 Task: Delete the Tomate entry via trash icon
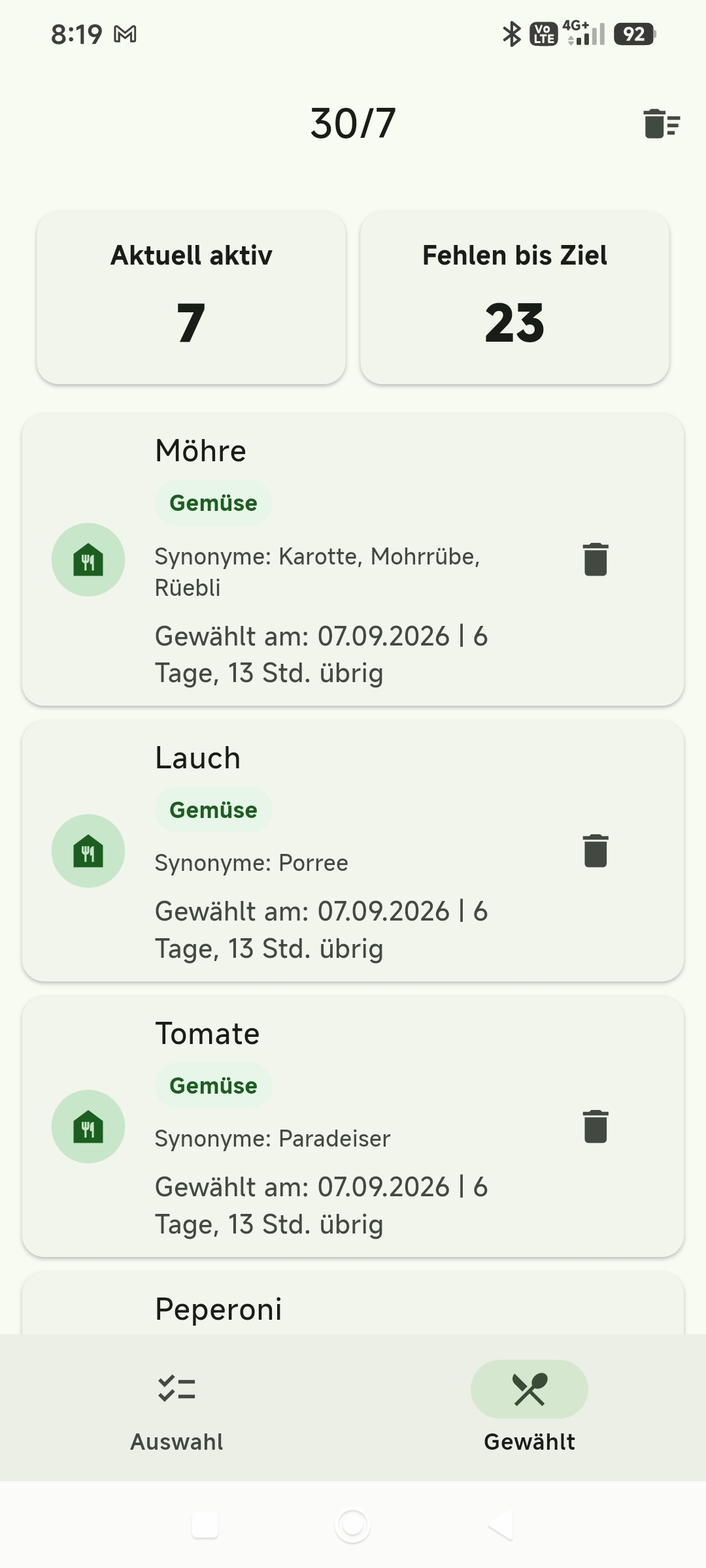coord(596,1126)
